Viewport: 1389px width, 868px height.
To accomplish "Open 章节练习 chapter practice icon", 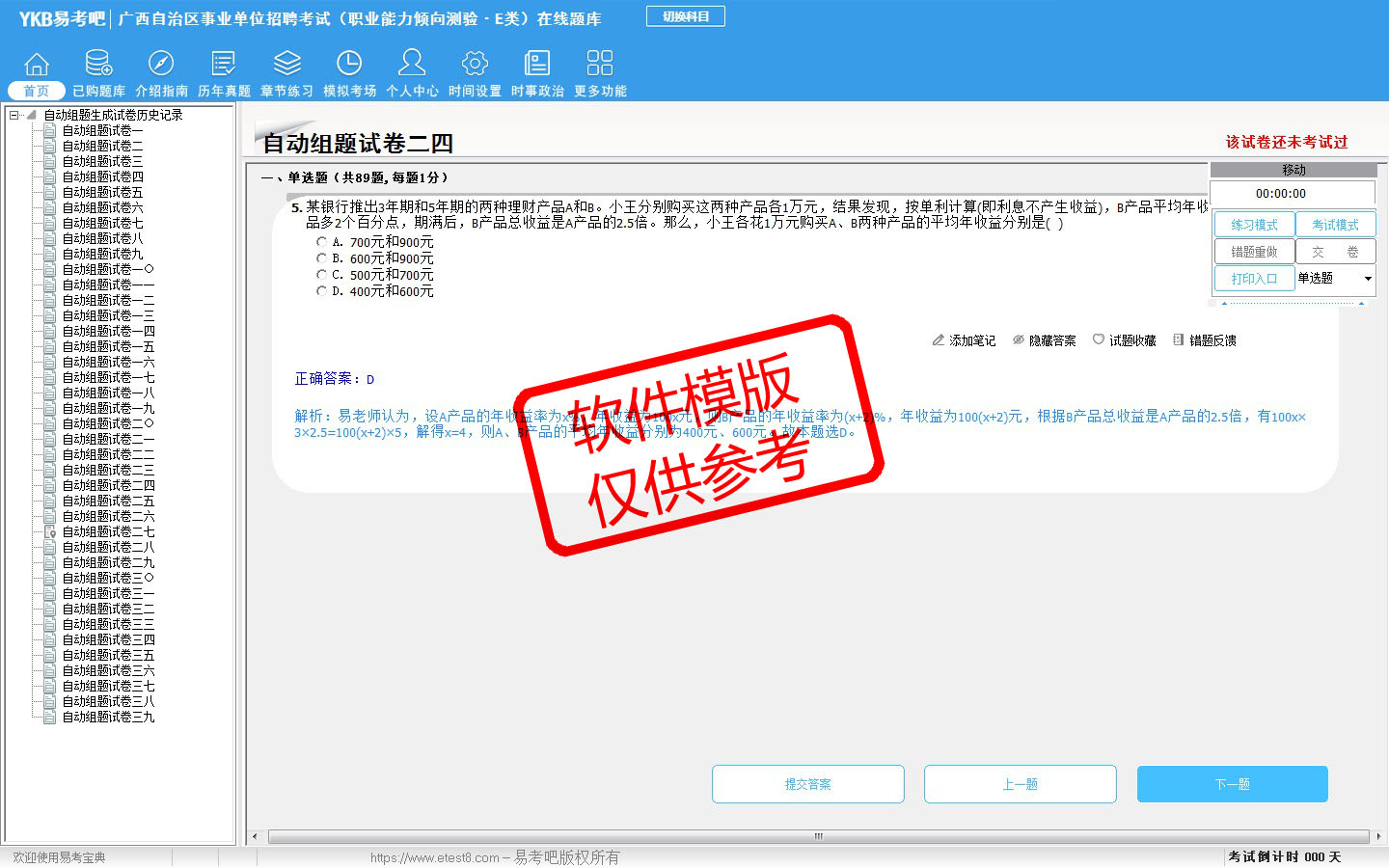I will pyautogui.click(x=286, y=65).
